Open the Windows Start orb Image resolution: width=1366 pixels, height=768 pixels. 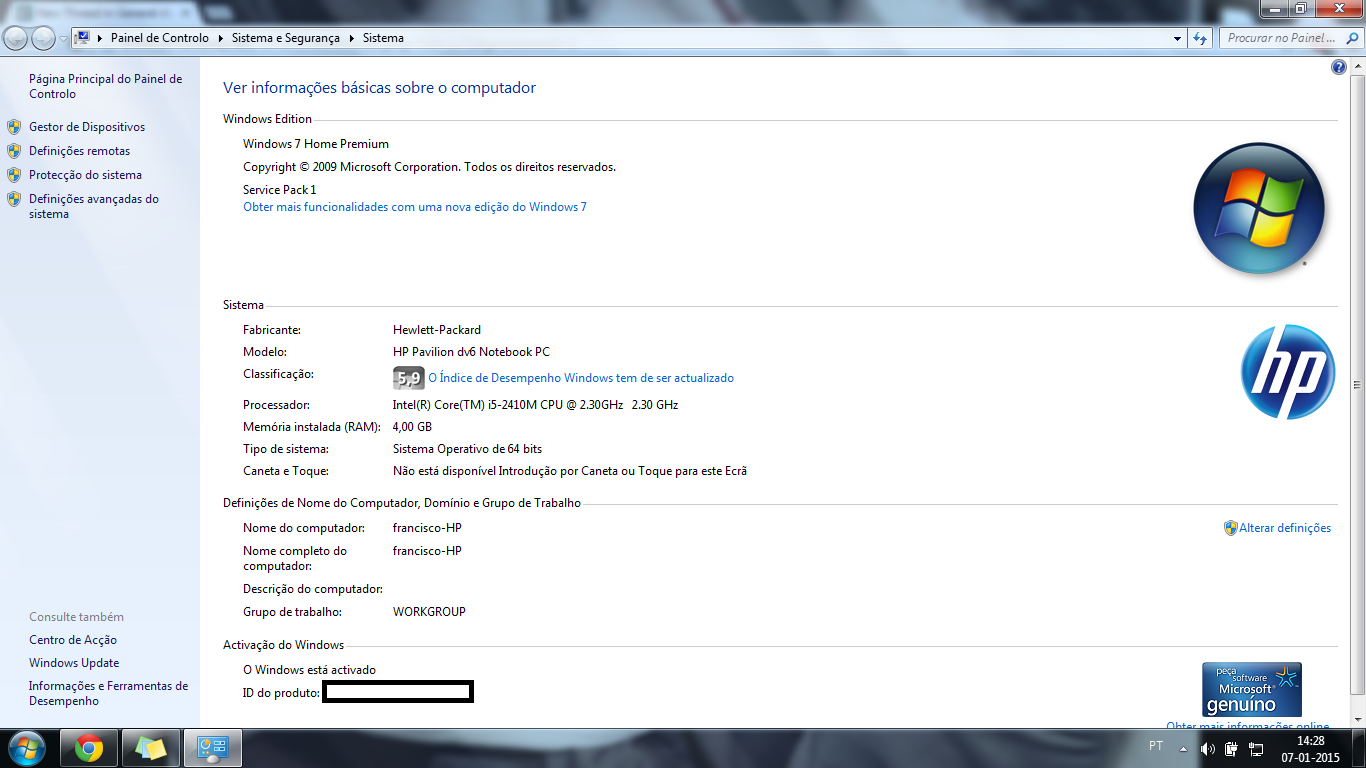pyautogui.click(x=26, y=748)
